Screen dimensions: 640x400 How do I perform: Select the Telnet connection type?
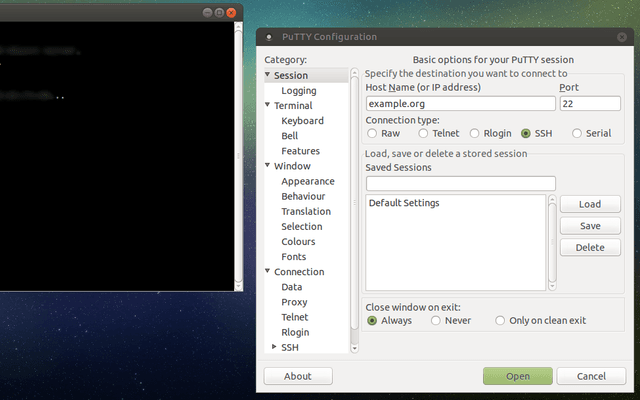423,133
